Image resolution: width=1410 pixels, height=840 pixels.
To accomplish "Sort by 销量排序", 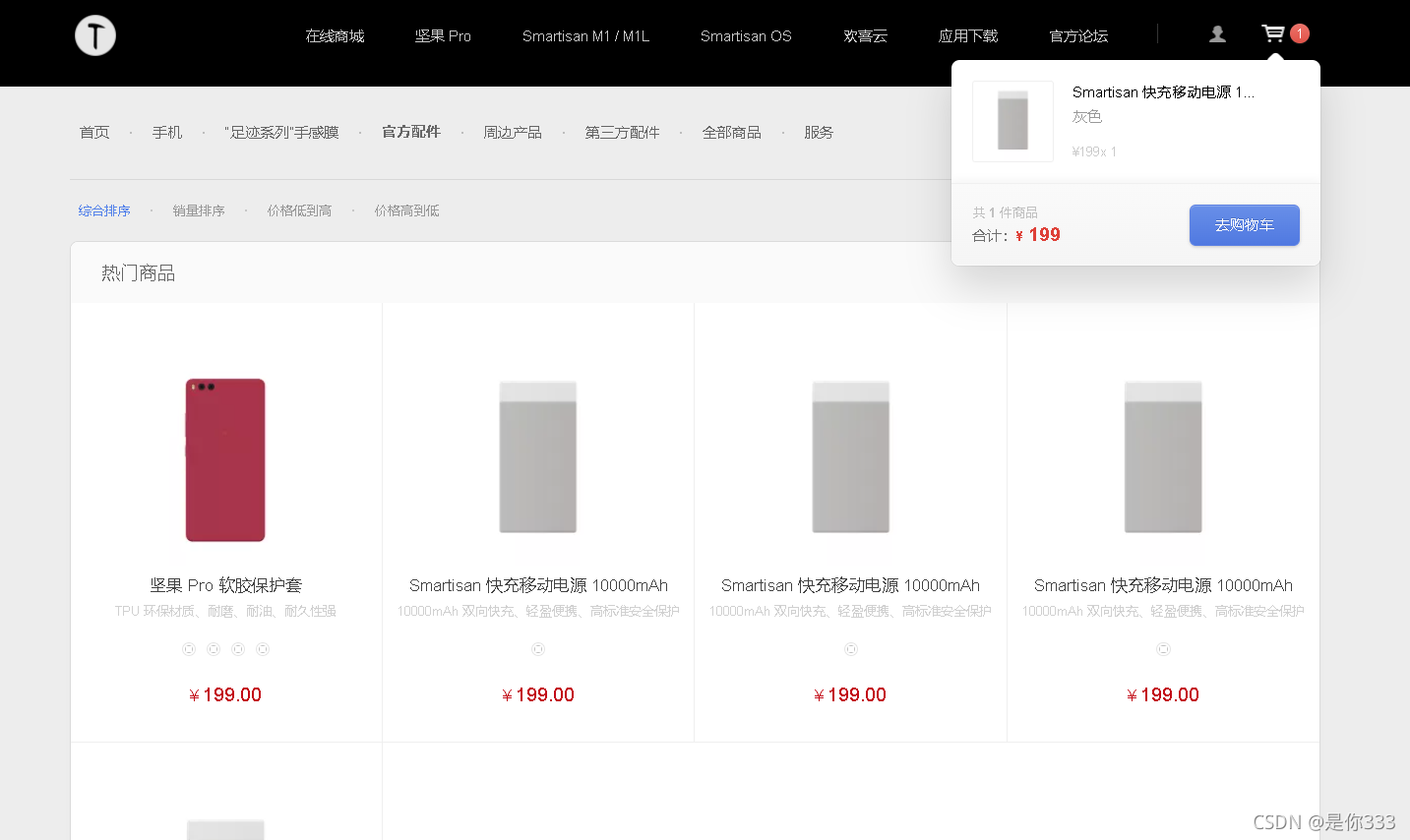I will 199,210.
